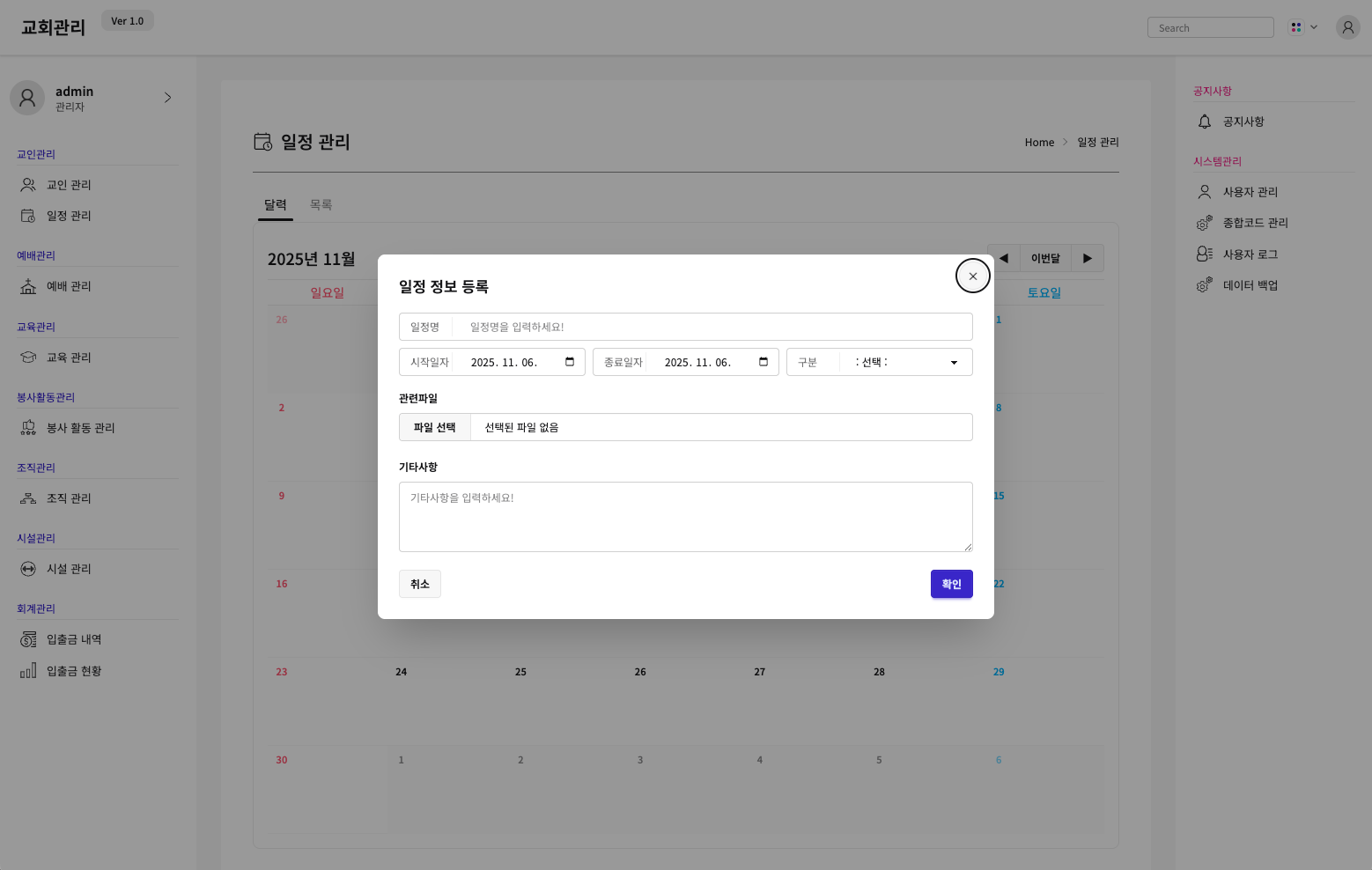Select the 달력 calendar tab
Viewport: 1372px width, 870px height.
276,204
